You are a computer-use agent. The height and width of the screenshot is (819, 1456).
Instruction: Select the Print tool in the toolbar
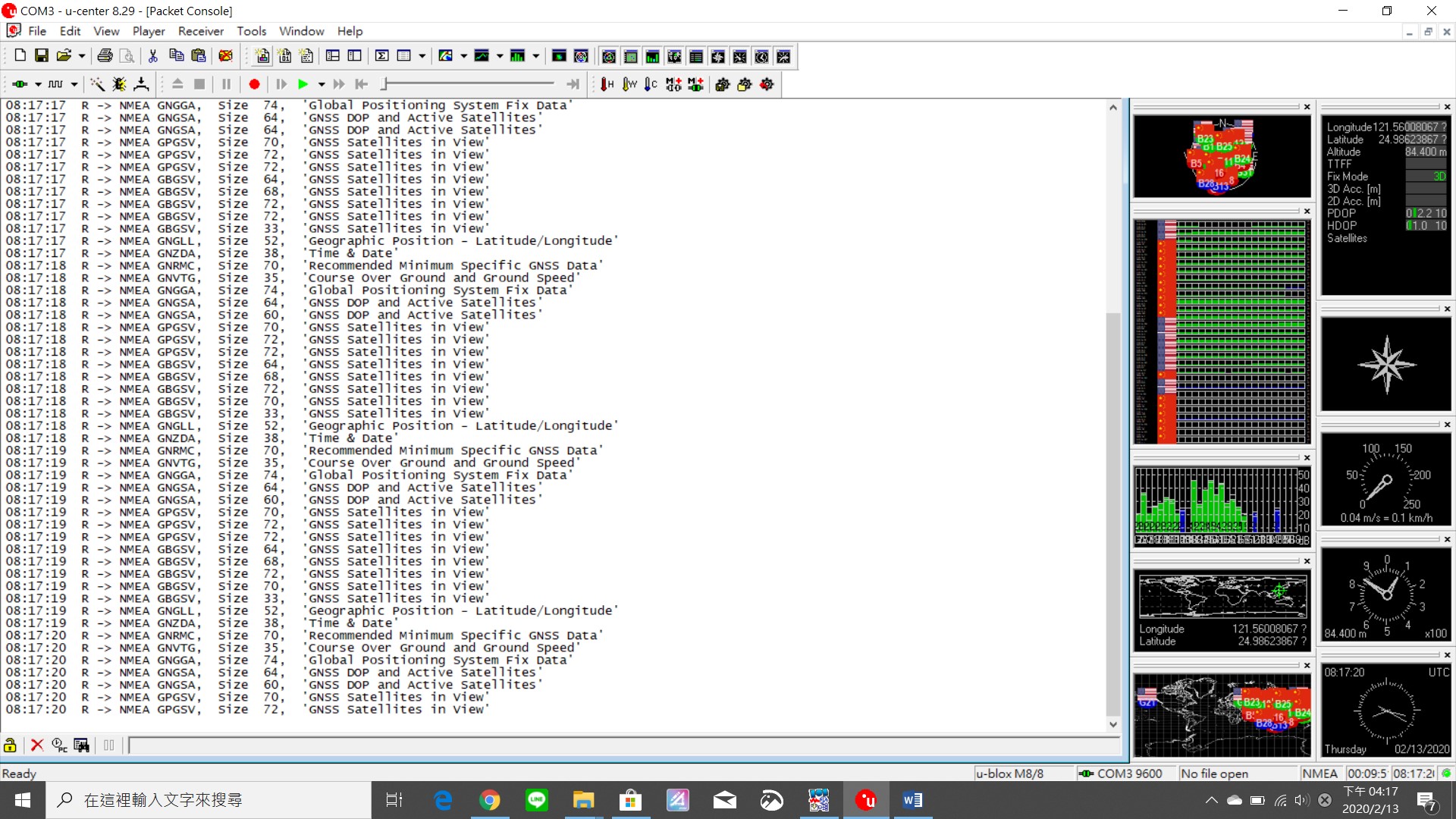point(104,56)
